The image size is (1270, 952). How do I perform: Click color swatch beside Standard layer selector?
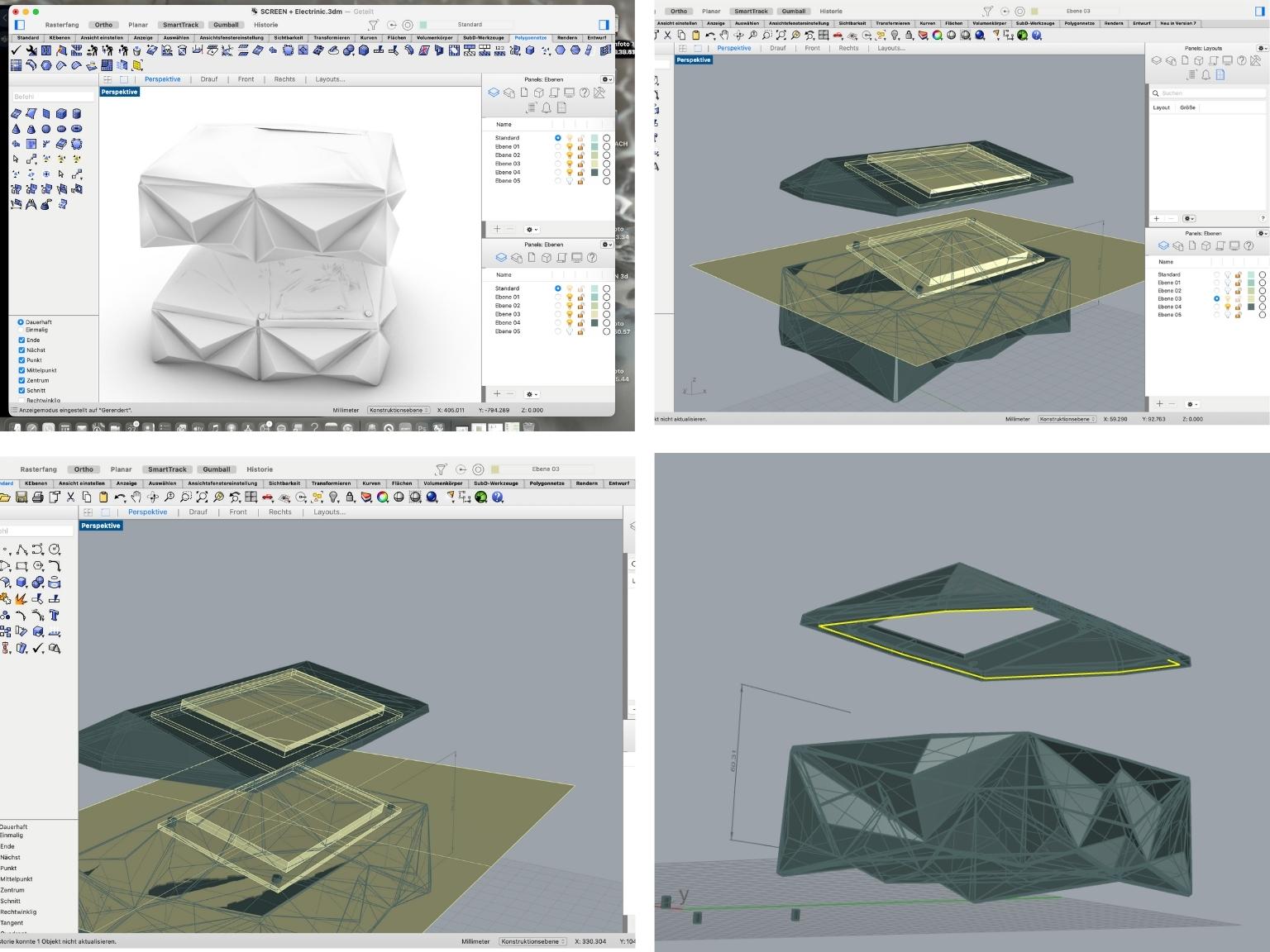pyautogui.click(x=423, y=25)
